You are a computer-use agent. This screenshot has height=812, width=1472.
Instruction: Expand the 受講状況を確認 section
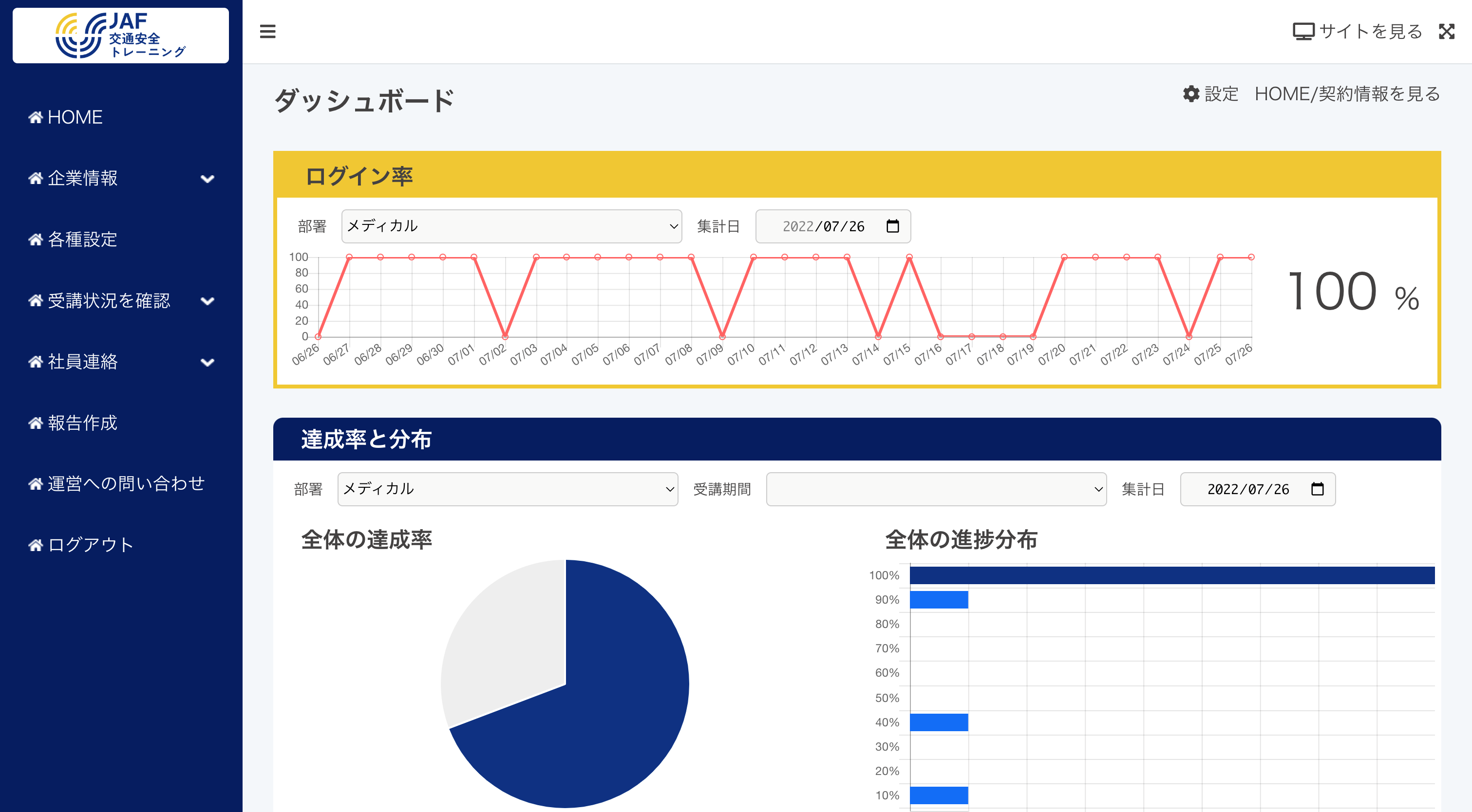pyautogui.click(x=208, y=301)
